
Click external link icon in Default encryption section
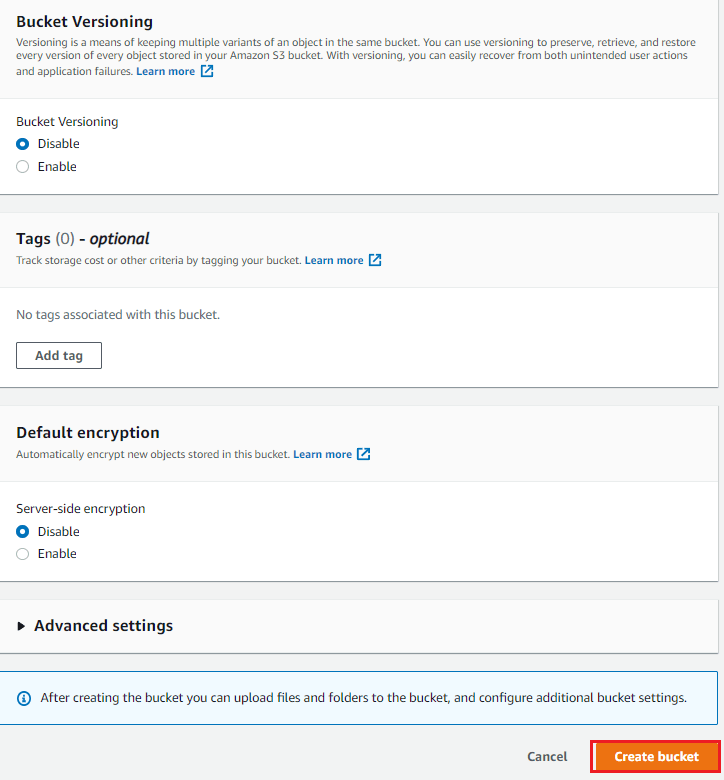(x=364, y=454)
